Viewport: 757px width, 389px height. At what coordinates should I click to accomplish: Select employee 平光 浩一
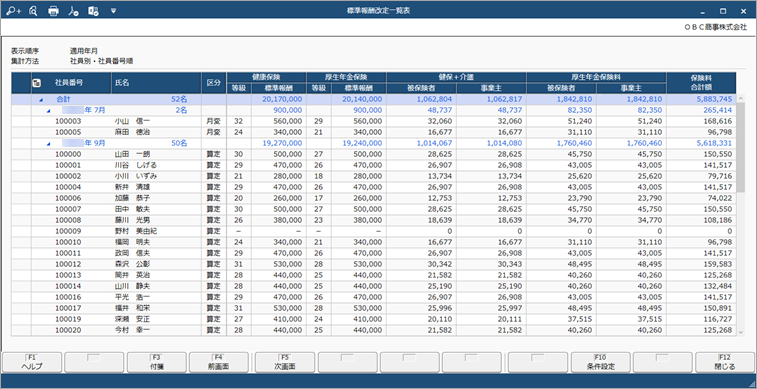(x=132, y=297)
